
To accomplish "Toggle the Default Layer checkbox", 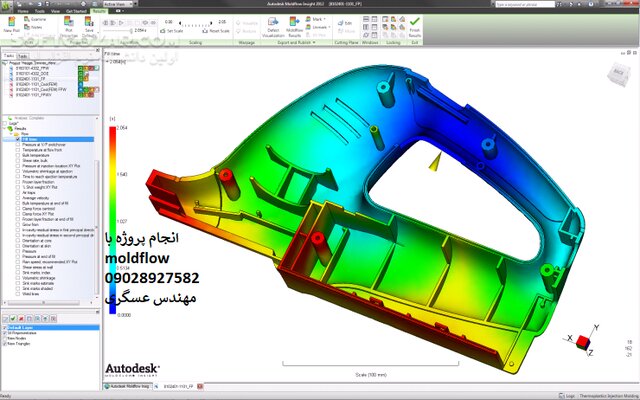I will point(5,328).
